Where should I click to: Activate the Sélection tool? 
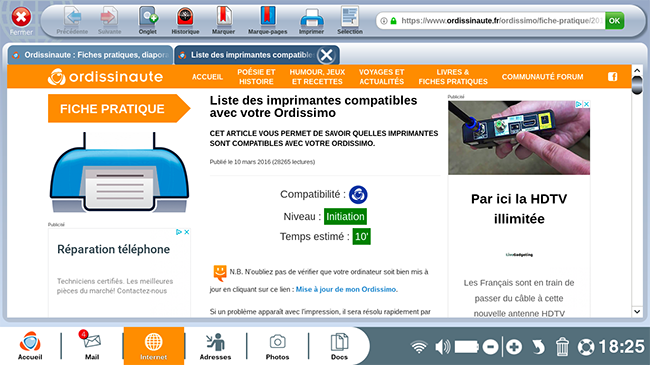(x=350, y=21)
